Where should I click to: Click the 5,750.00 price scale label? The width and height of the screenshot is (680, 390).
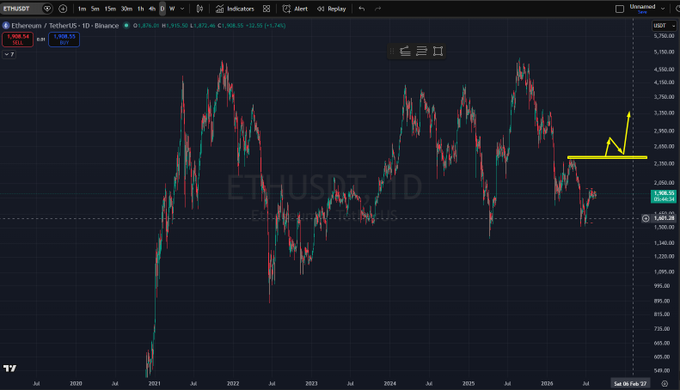[664, 36]
